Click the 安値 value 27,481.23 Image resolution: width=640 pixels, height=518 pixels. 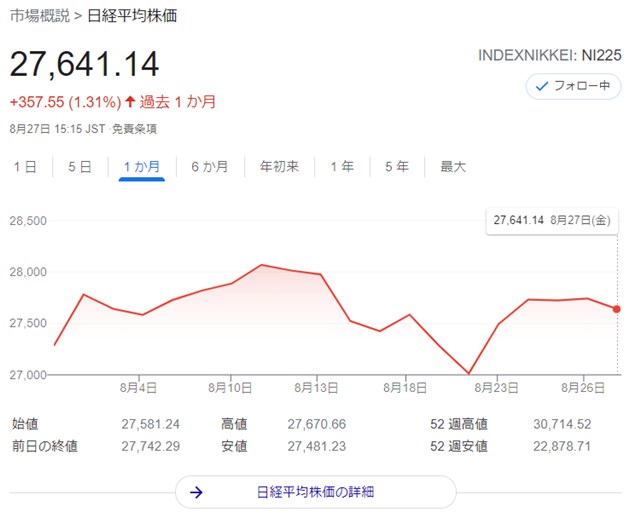(317, 446)
